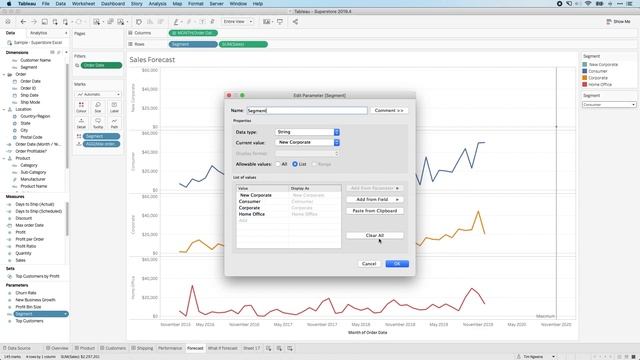Click the Label card in Marks
Image resolution: width=640 pixels, height=360 pixels.
(114, 107)
